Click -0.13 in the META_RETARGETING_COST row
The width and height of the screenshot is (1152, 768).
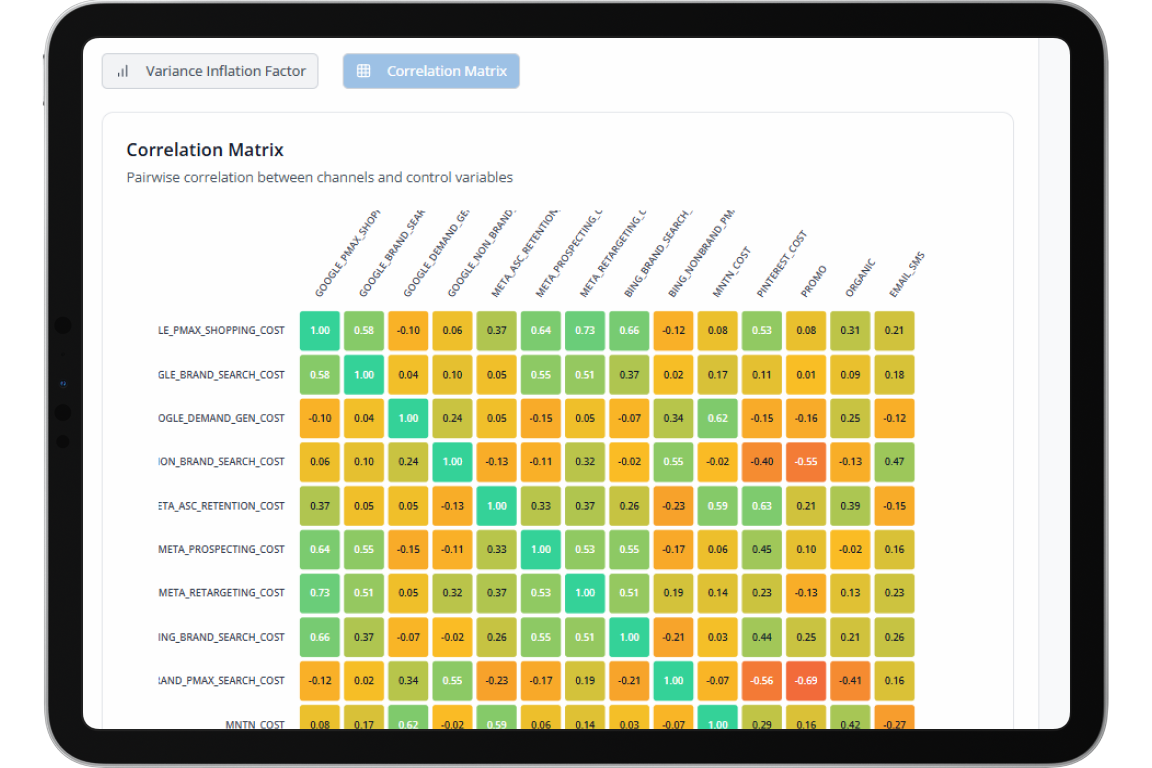pyautogui.click(x=806, y=592)
